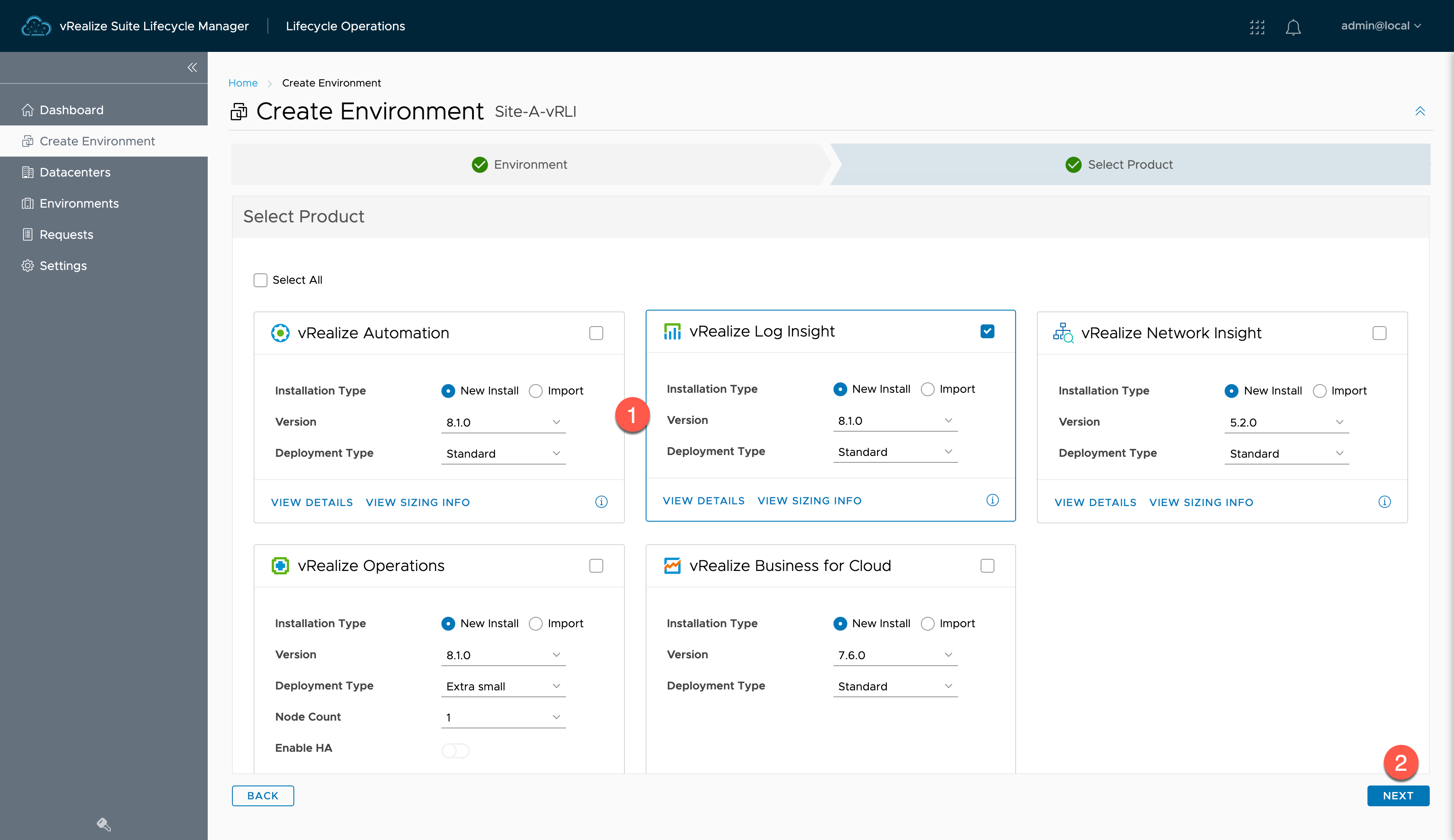Image resolution: width=1454 pixels, height=840 pixels.
Task: Collapse the header with the double up chevron
Action: click(1419, 111)
